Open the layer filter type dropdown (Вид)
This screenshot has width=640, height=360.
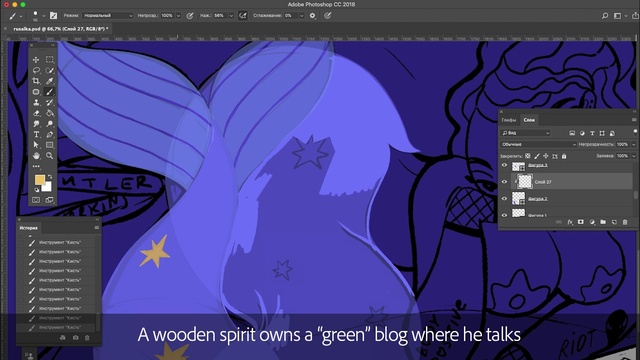(526, 133)
